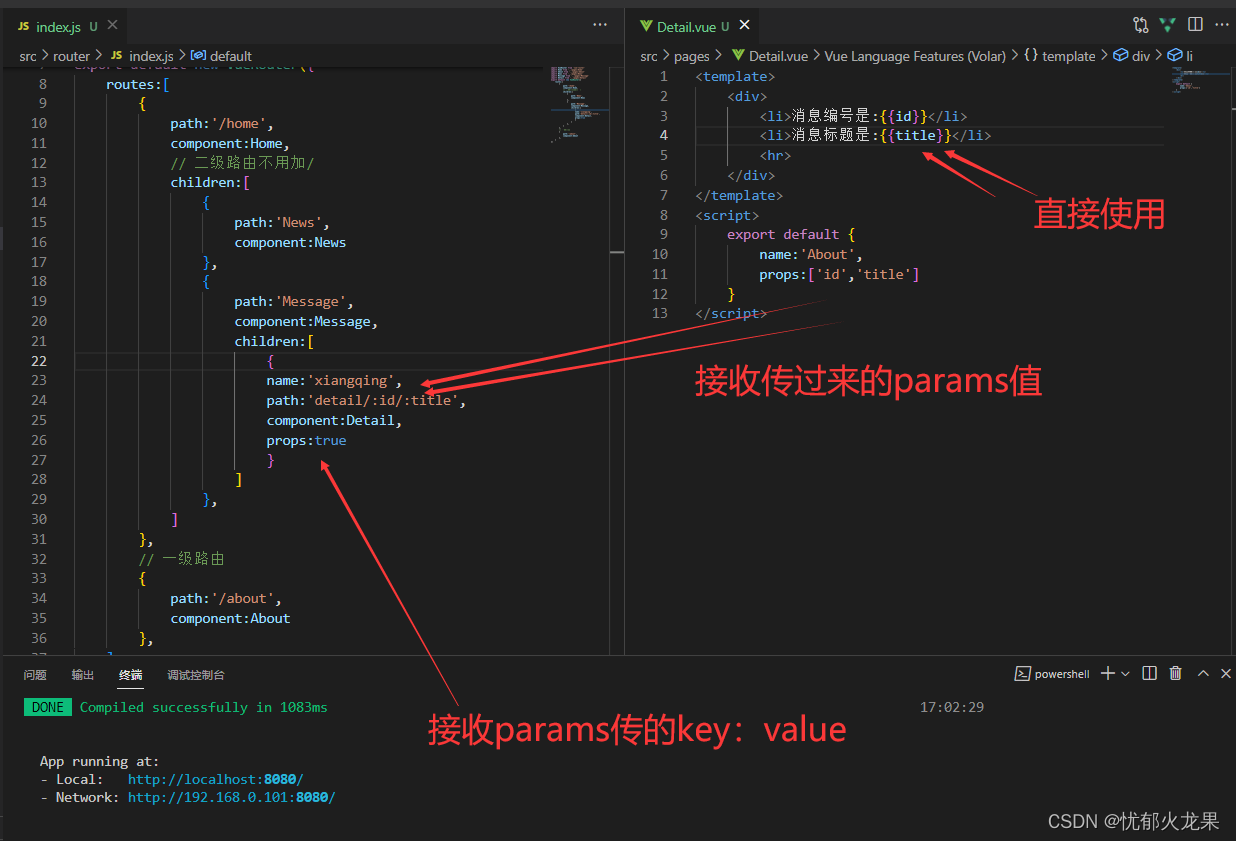Open the terminal launch profile dropdown arrow
The height and width of the screenshot is (841, 1236).
click(1125, 674)
